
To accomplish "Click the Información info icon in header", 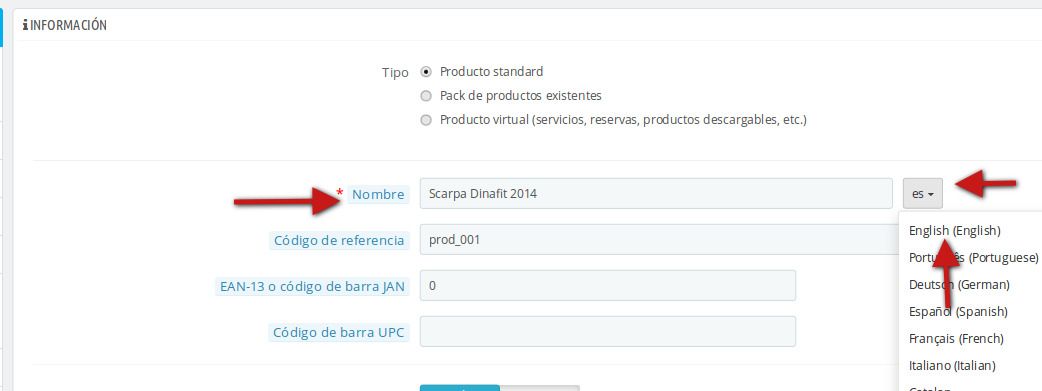I will pyautogui.click(x=25, y=25).
